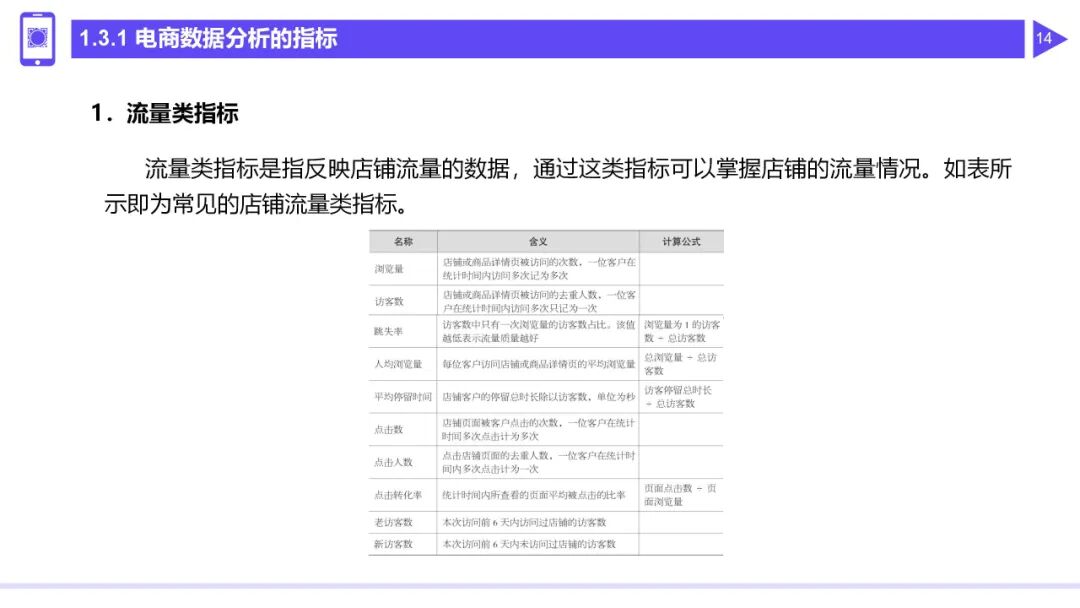Select the page number 14 badge
1080x608 pixels.
click(x=1044, y=39)
